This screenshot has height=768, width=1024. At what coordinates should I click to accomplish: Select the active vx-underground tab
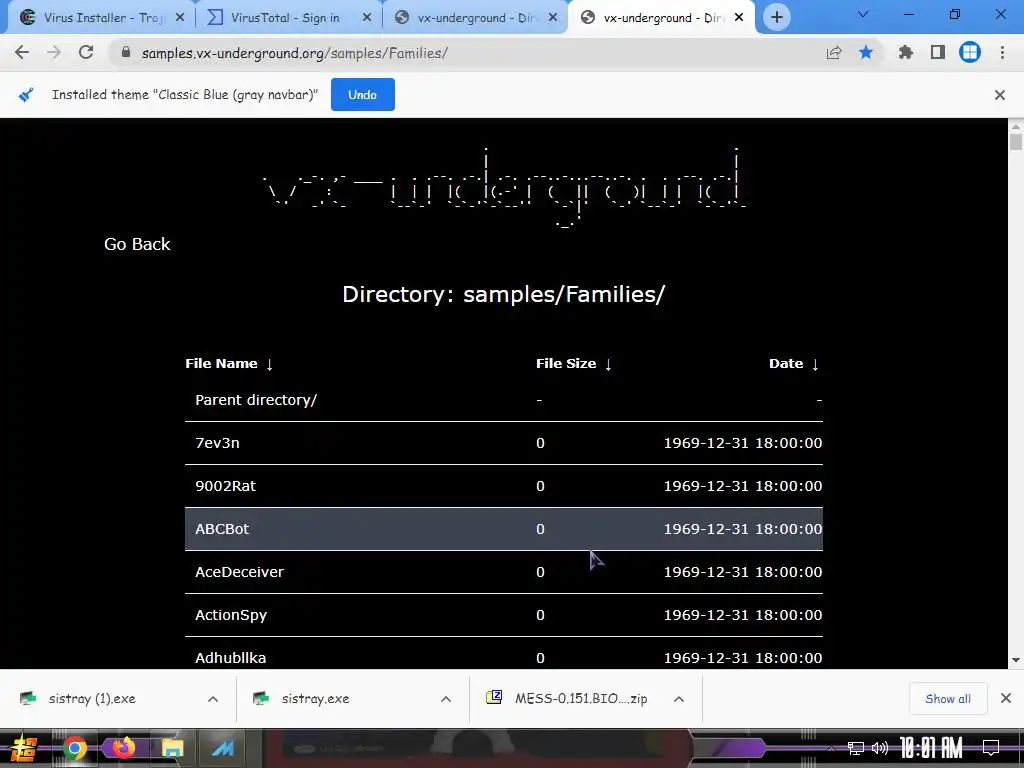point(661,18)
